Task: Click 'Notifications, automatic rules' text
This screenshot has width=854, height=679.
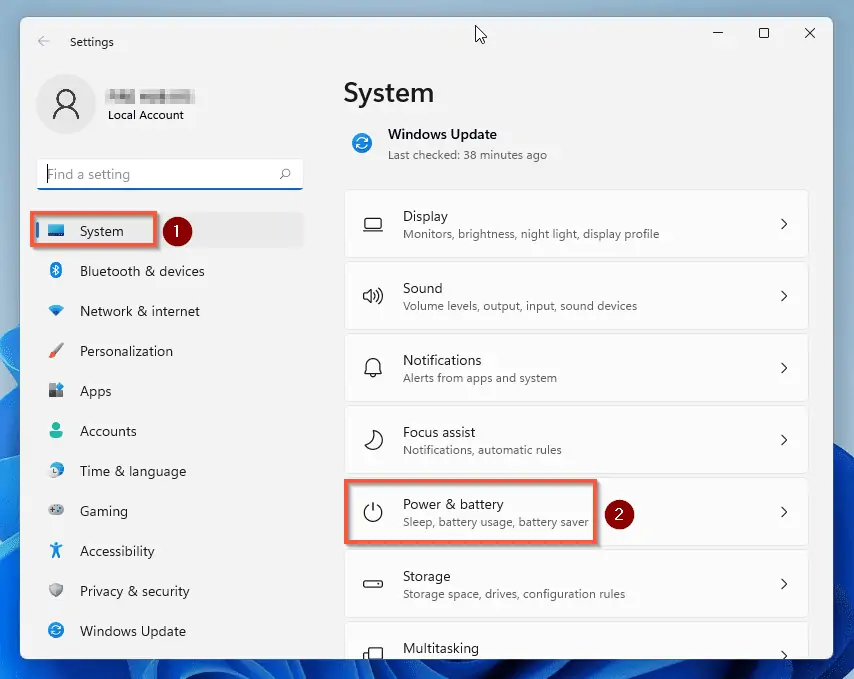Action: coord(482,450)
